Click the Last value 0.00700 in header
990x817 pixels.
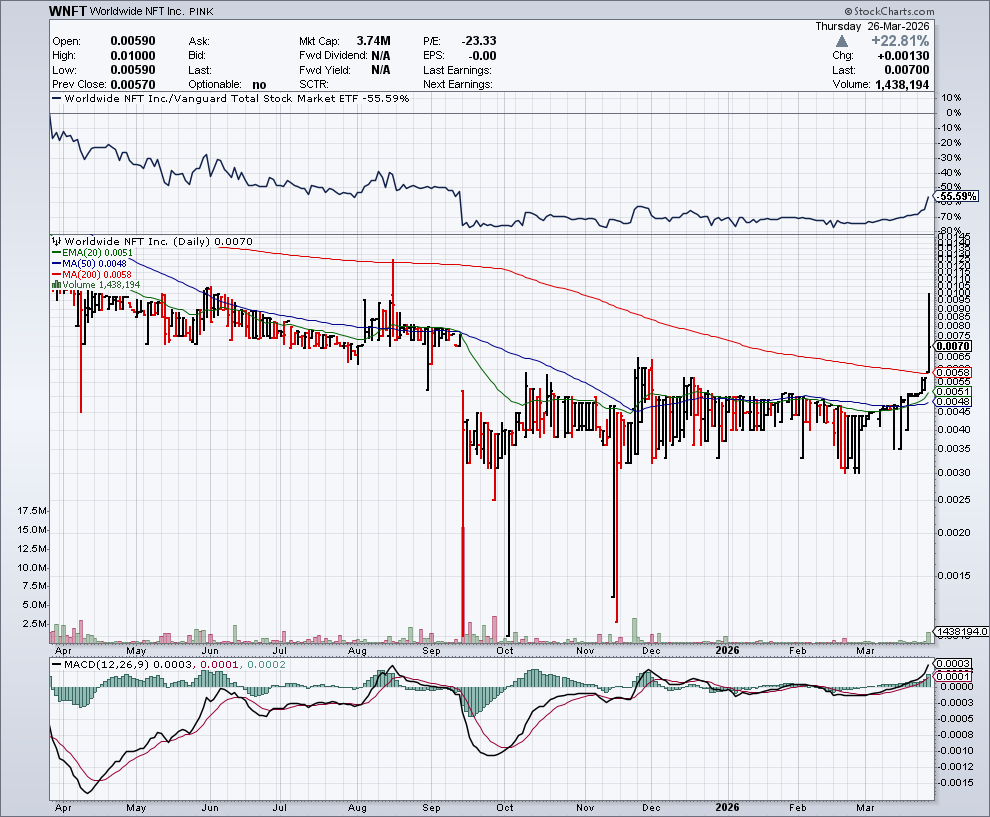(x=907, y=70)
